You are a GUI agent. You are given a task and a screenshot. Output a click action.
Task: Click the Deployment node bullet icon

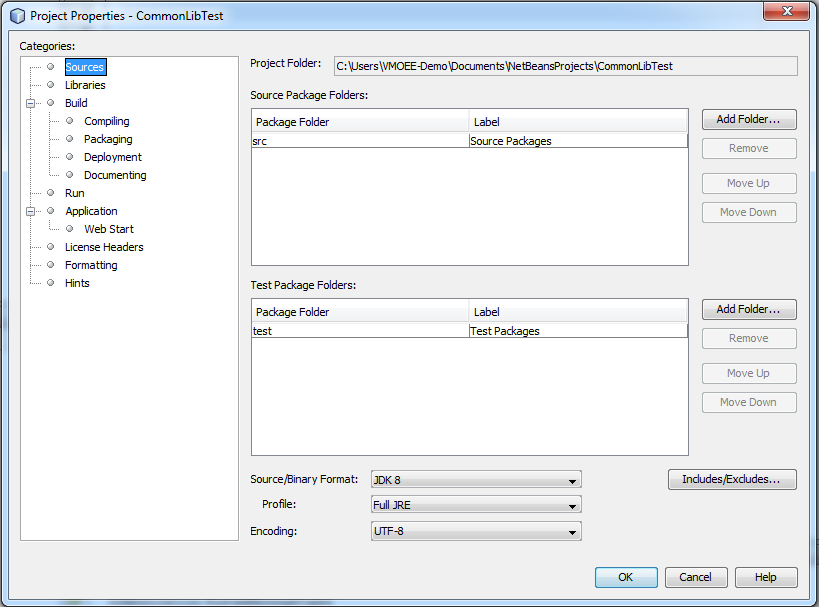pos(69,157)
